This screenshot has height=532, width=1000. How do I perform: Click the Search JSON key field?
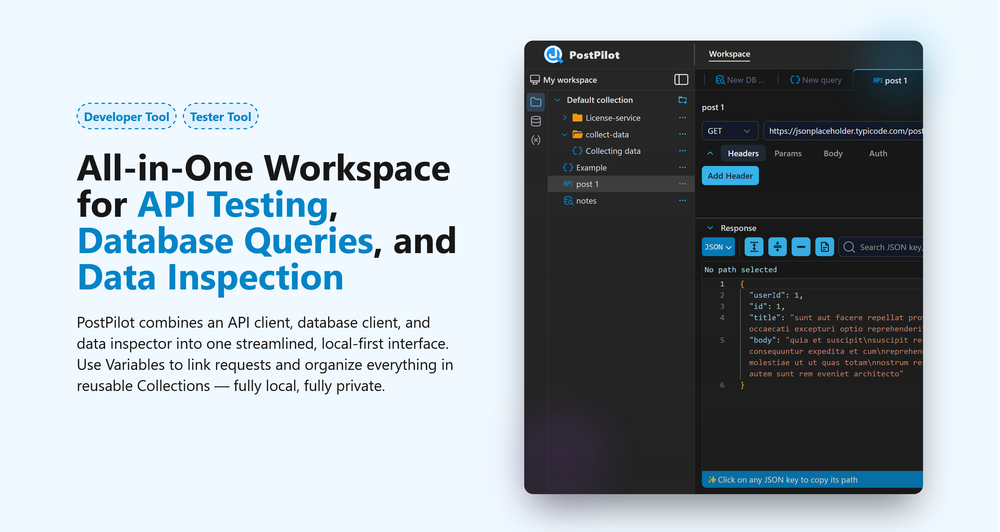[881, 247]
